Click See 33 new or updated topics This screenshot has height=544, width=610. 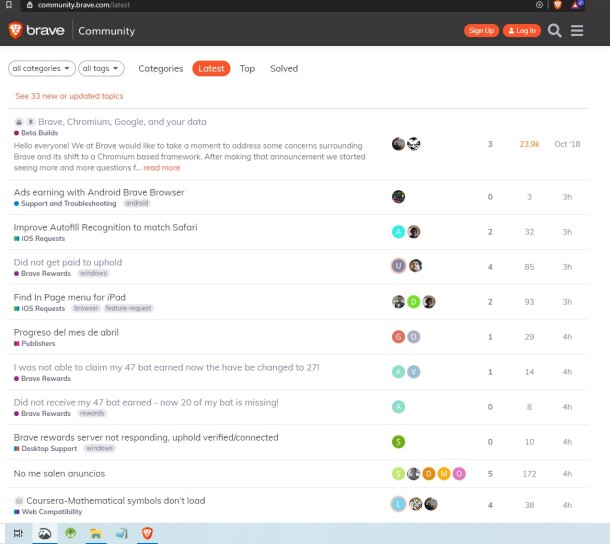pos(69,96)
